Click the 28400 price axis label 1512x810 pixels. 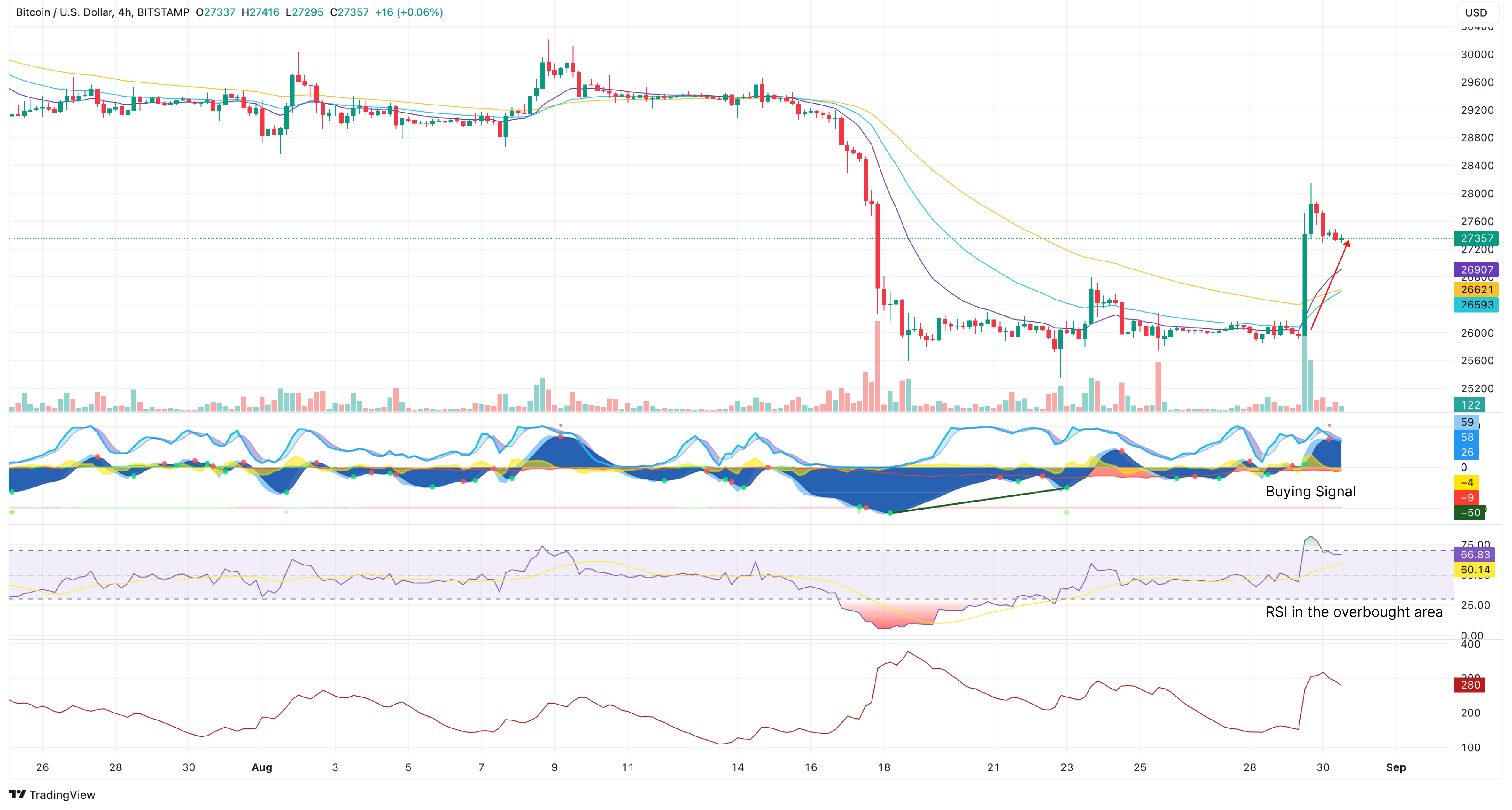(x=1477, y=166)
